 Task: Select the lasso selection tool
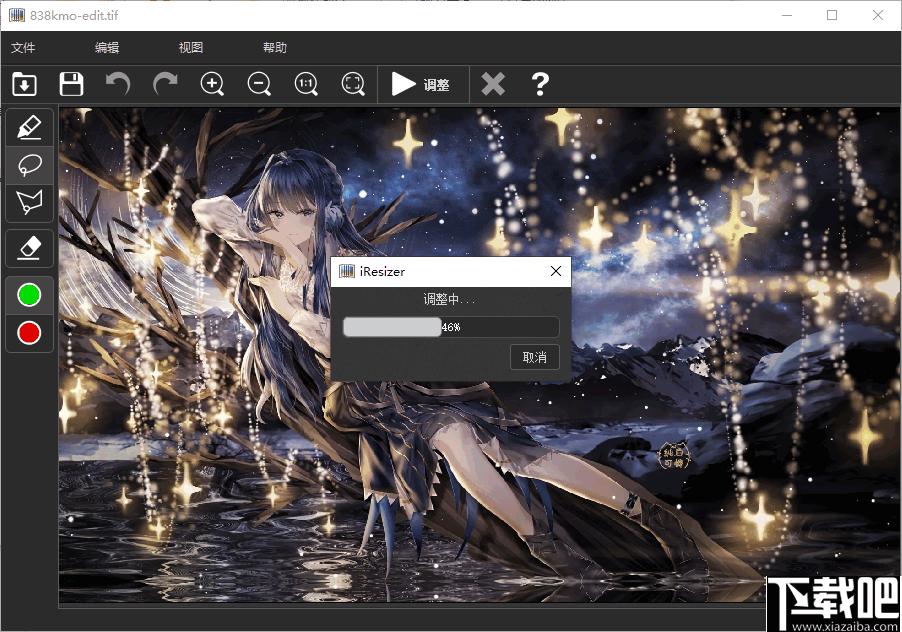pos(29,165)
